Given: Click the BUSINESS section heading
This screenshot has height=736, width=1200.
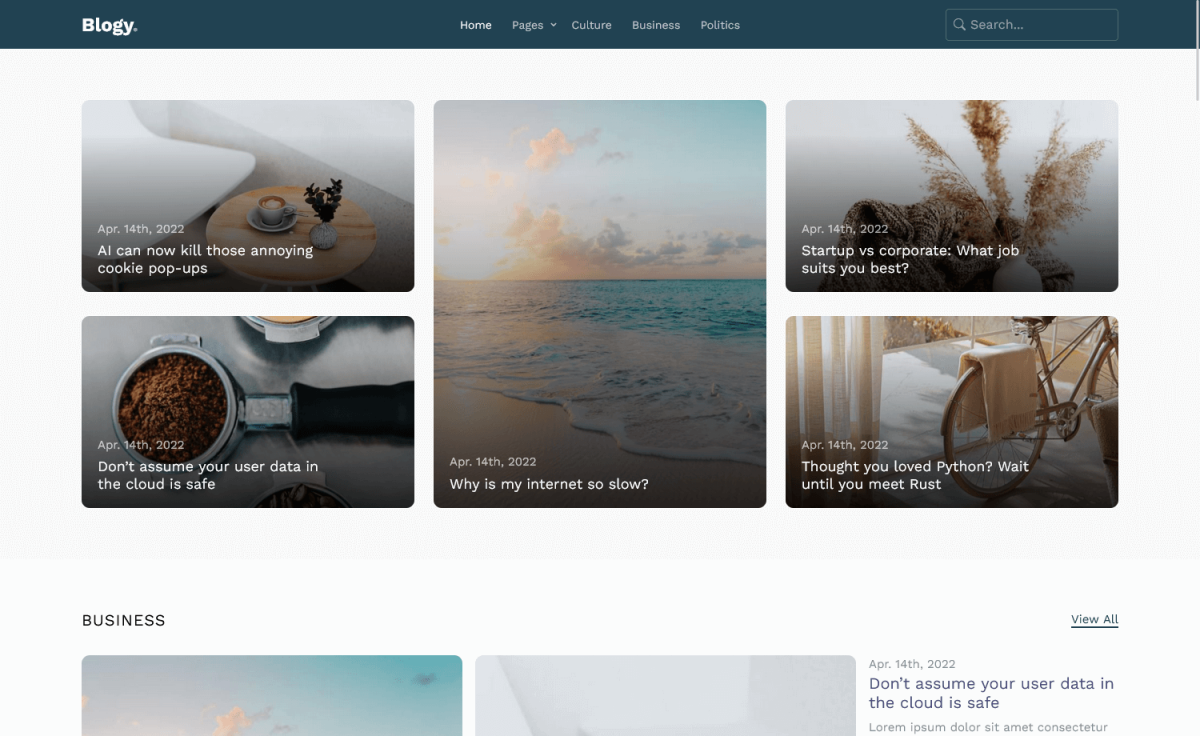Looking at the screenshot, I should [x=123, y=620].
